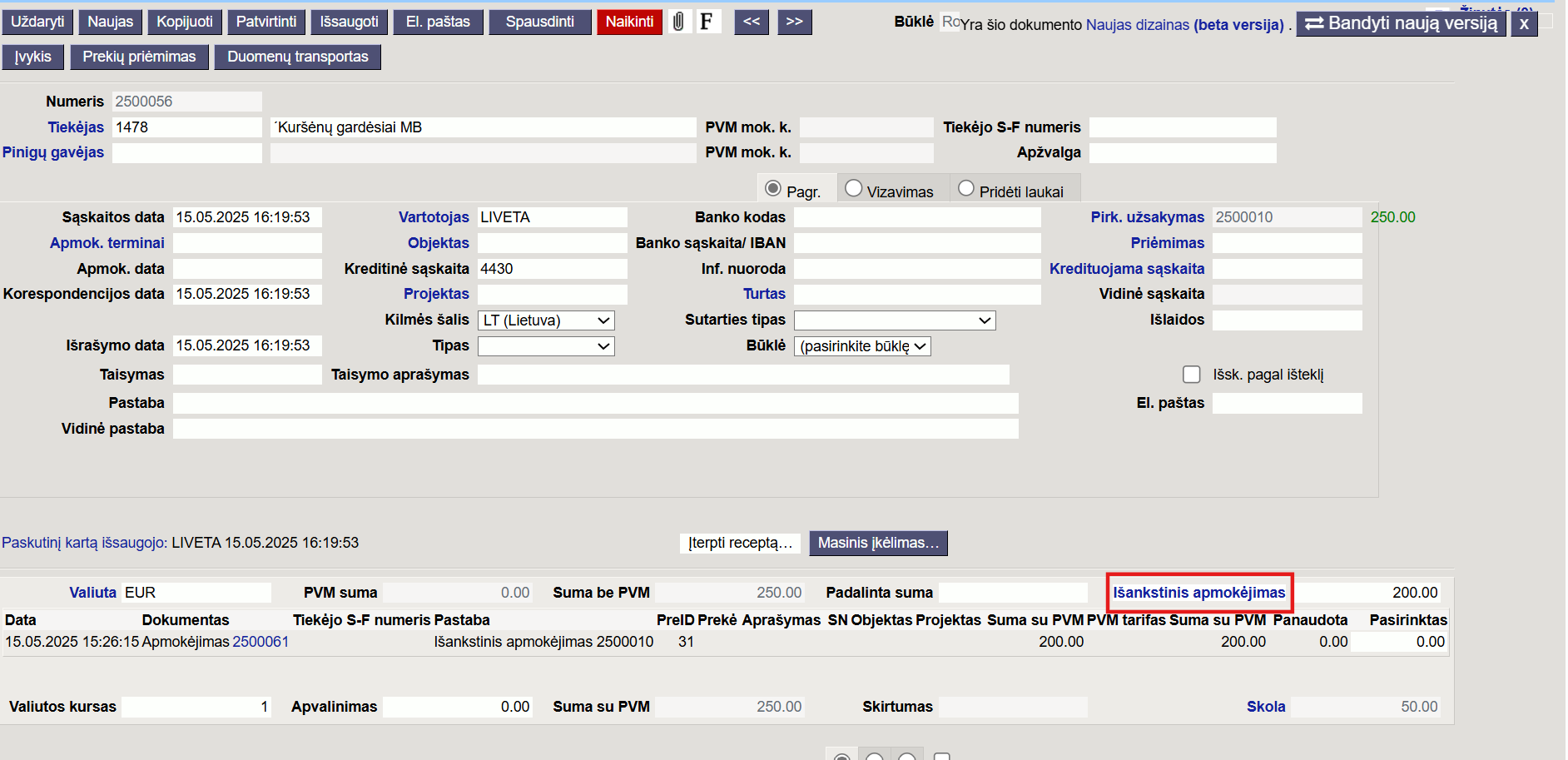
Task: Open the Išankstinis apmokėjimas link
Action: [x=1199, y=593]
